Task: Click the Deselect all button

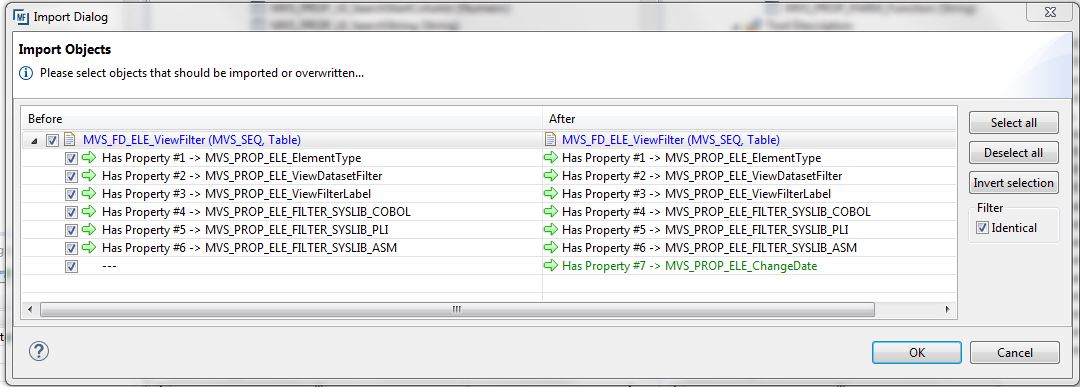Action: [x=1014, y=153]
